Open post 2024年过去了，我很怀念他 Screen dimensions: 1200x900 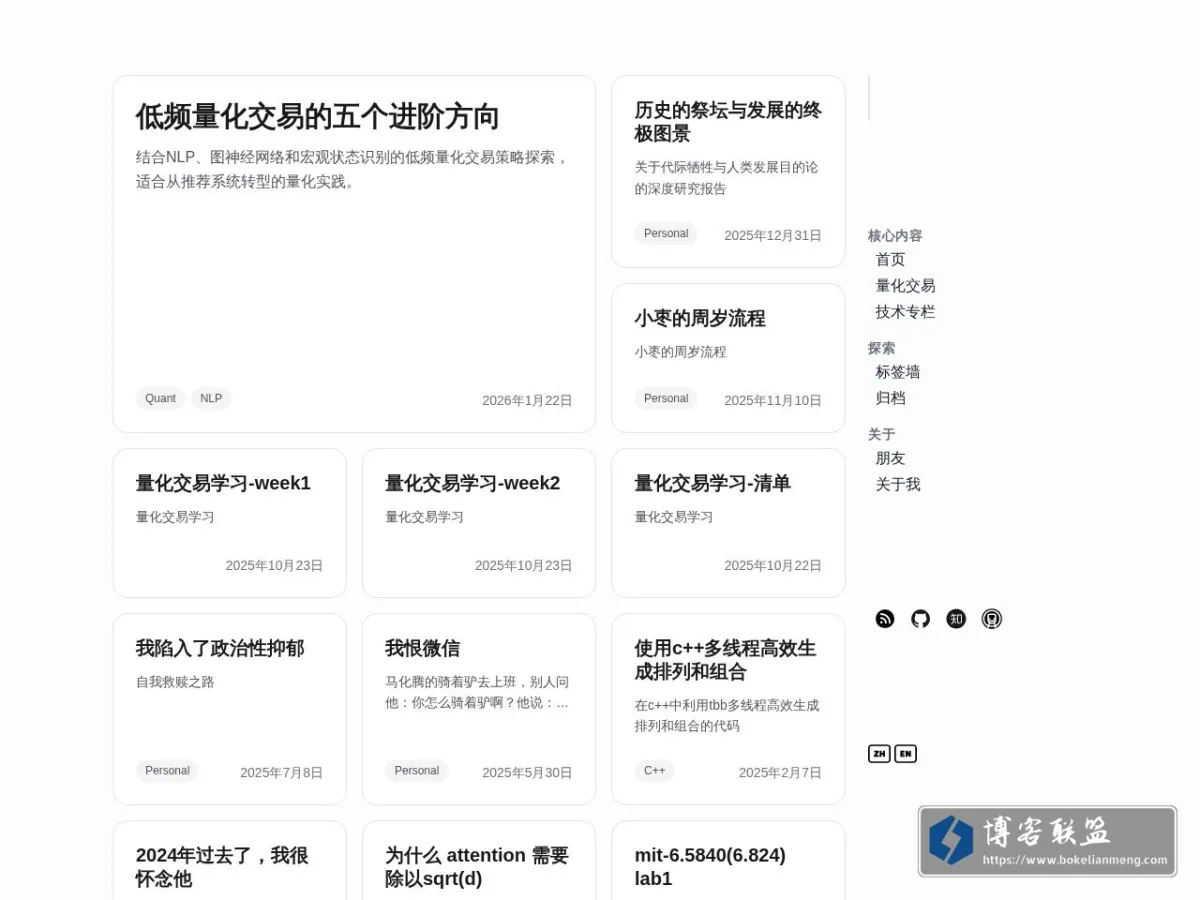pyautogui.click(x=222, y=867)
